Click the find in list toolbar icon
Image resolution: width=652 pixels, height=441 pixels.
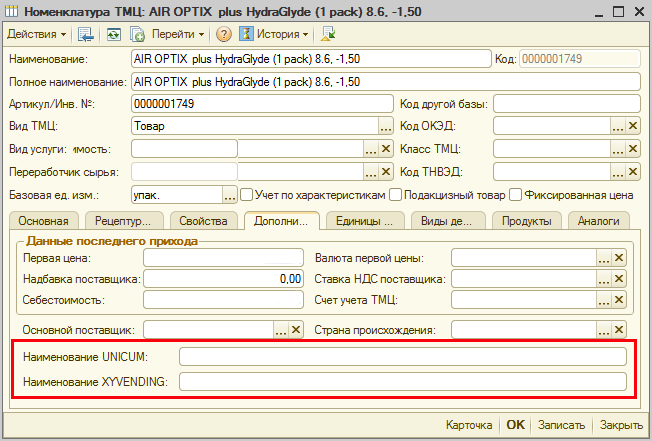tap(86, 34)
